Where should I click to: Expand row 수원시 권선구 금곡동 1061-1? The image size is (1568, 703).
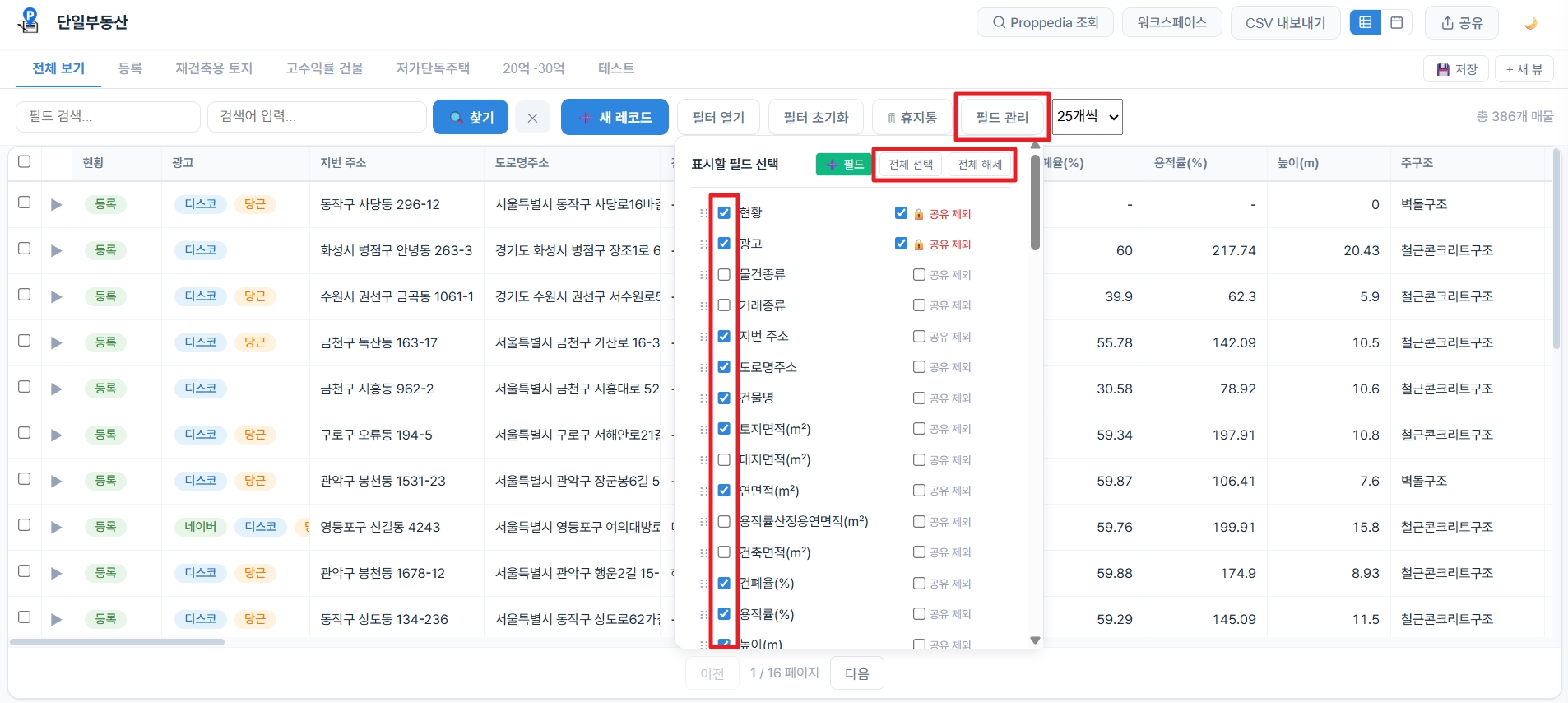pyautogui.click(x=56, y=296)
